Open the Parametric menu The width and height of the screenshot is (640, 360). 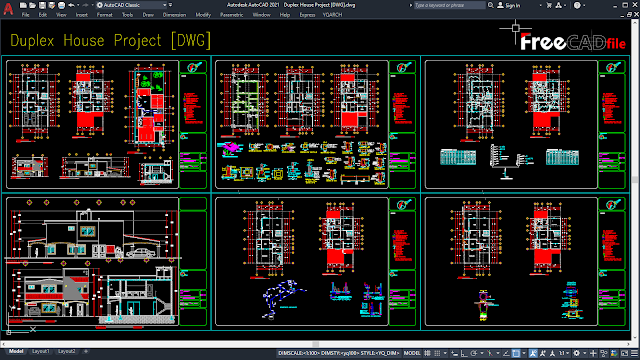(231, 15)
